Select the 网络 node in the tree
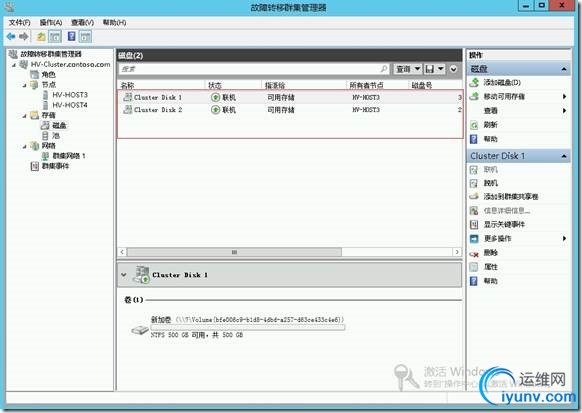582x413 pixels. pyautogui.click(x=48, y=145)
